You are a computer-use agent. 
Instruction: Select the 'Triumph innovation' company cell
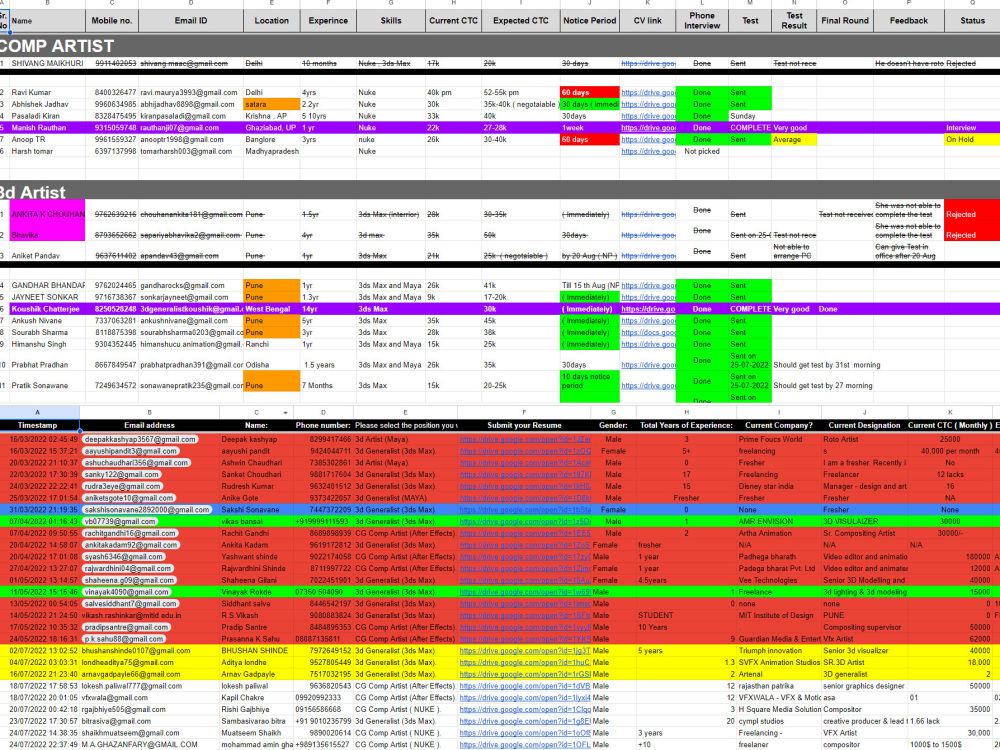click(x=779, y=651)
